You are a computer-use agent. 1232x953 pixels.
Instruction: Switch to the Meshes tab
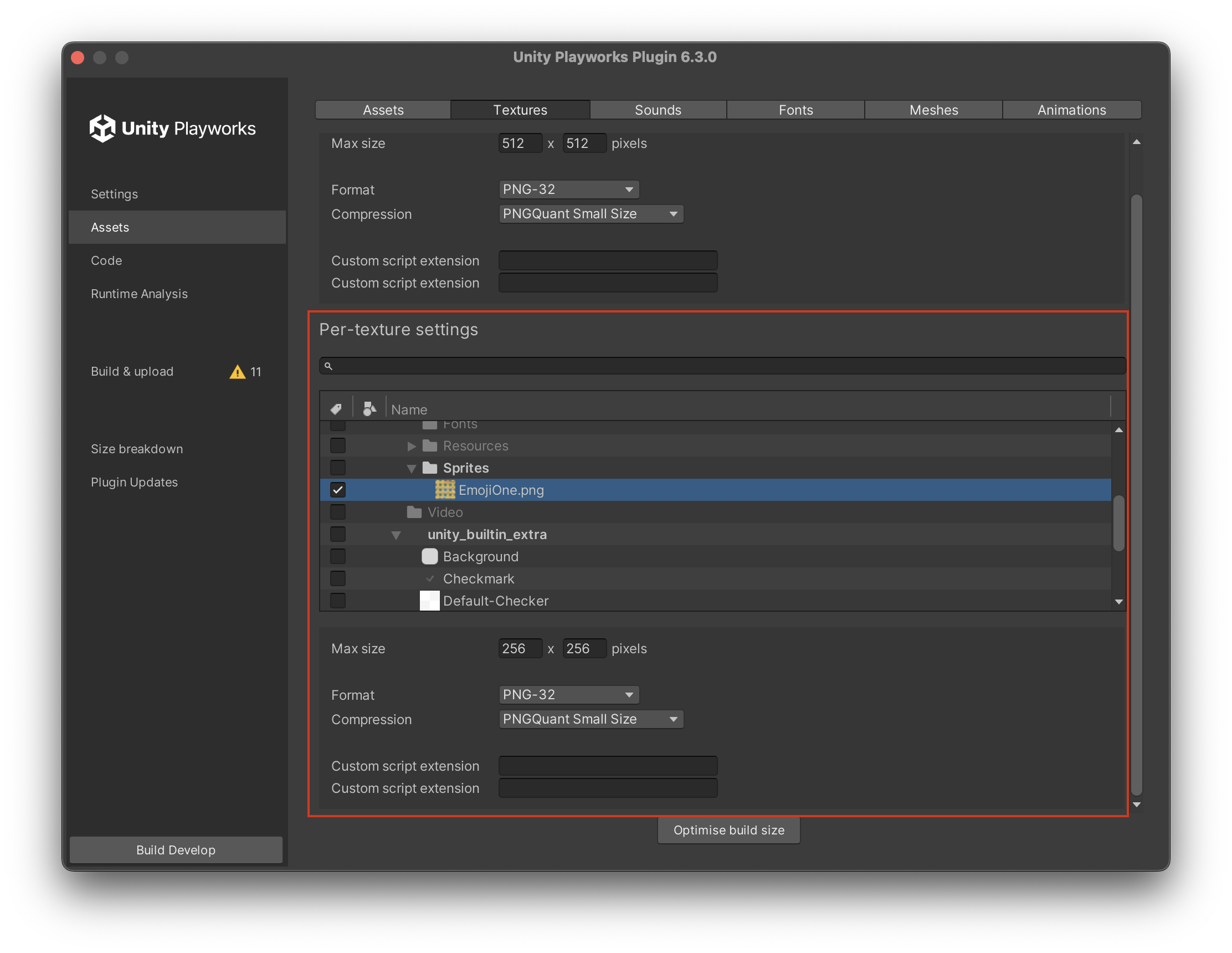[x=933, y=110]
